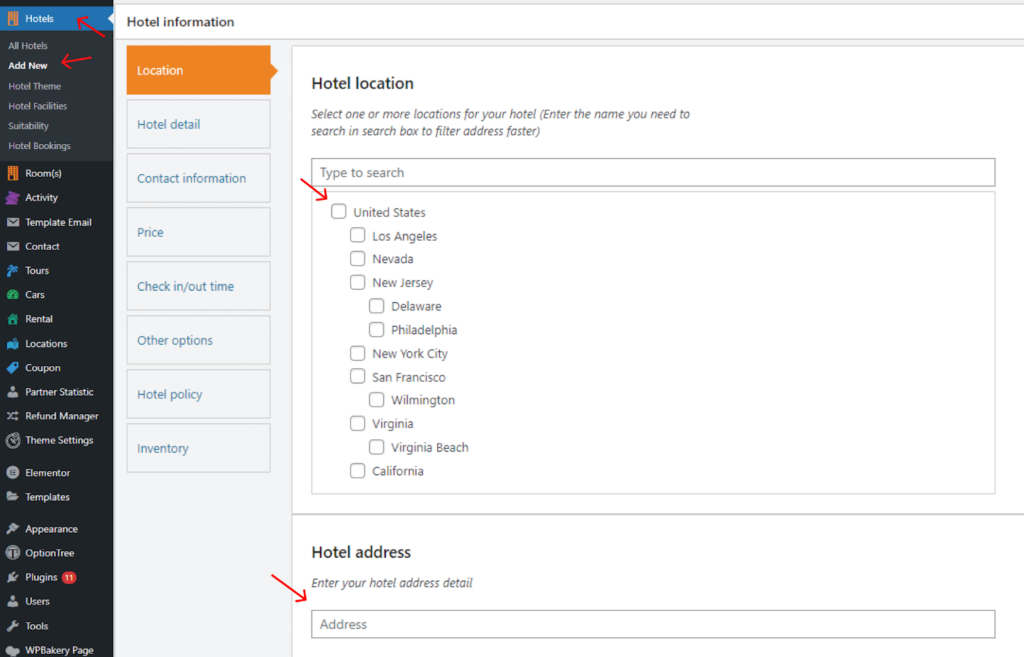This screenshot has height=657, width=1024.
Task: Open the Room(s) section icon in sidebar
Action: click(x=12, y=172)
